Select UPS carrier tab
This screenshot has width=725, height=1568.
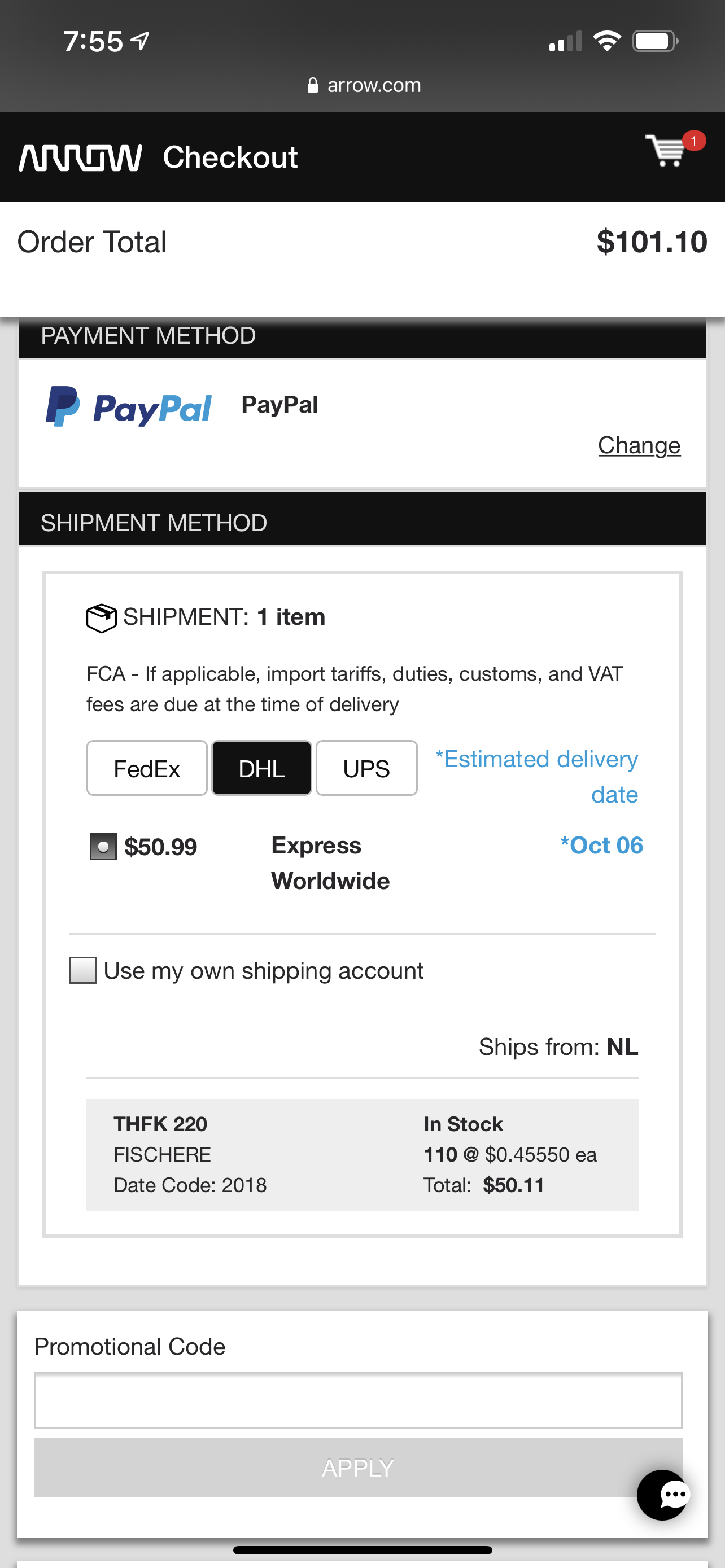(366, 768)
